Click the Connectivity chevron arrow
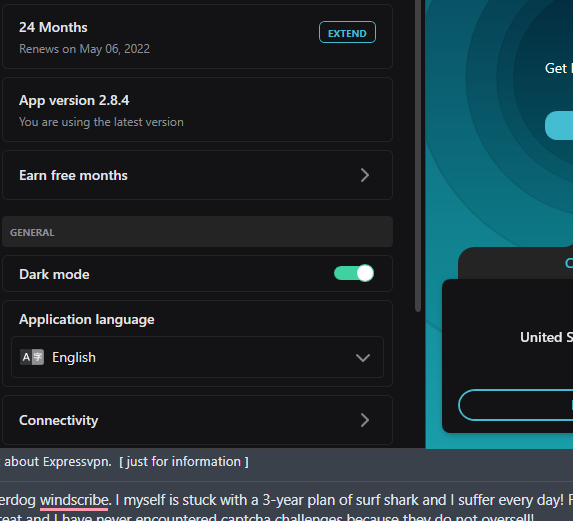The height and width of the screenshot is (521, 573). click(365, 420)
